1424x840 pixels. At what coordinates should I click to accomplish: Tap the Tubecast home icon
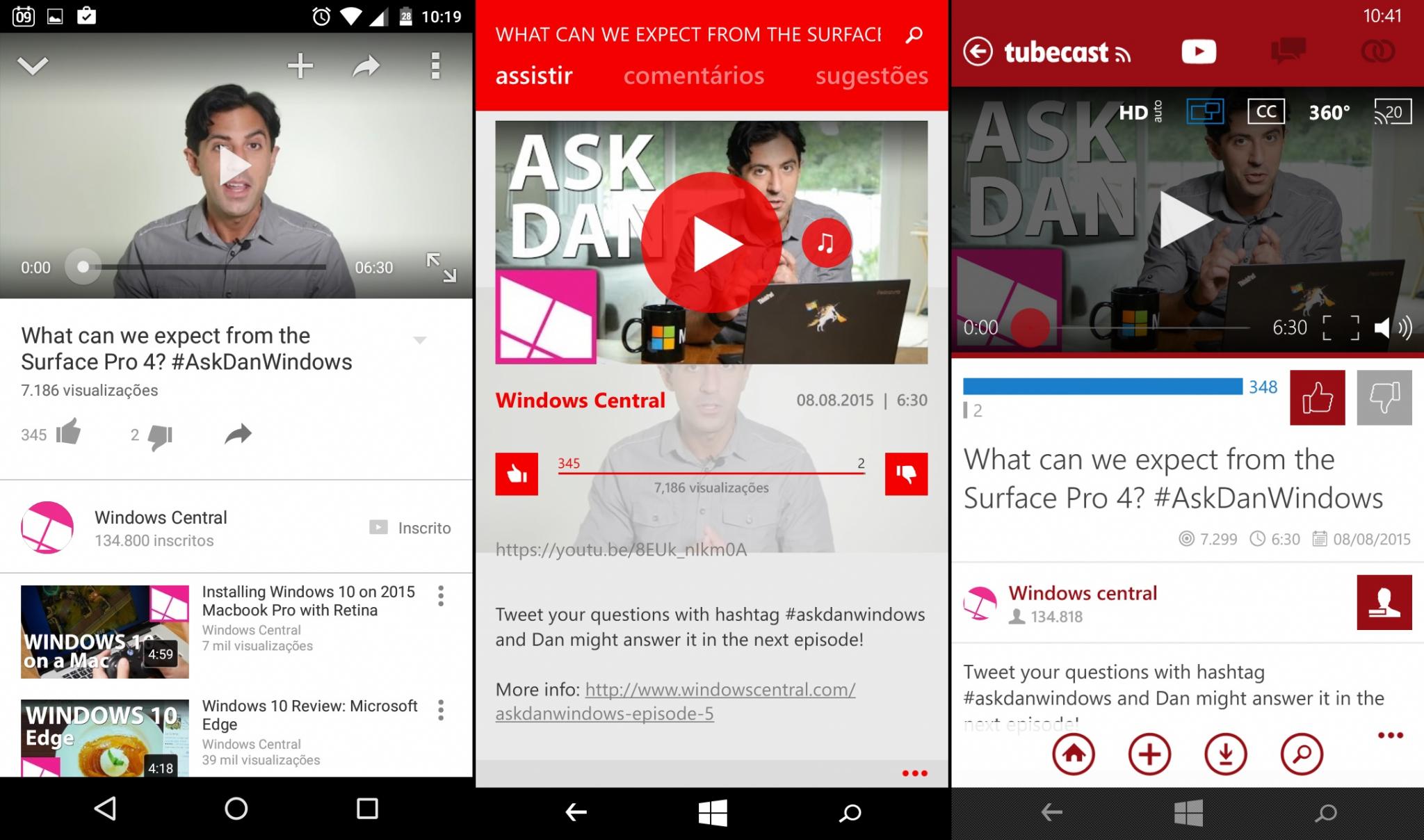pyautogui.click(x=1074, y=754)
